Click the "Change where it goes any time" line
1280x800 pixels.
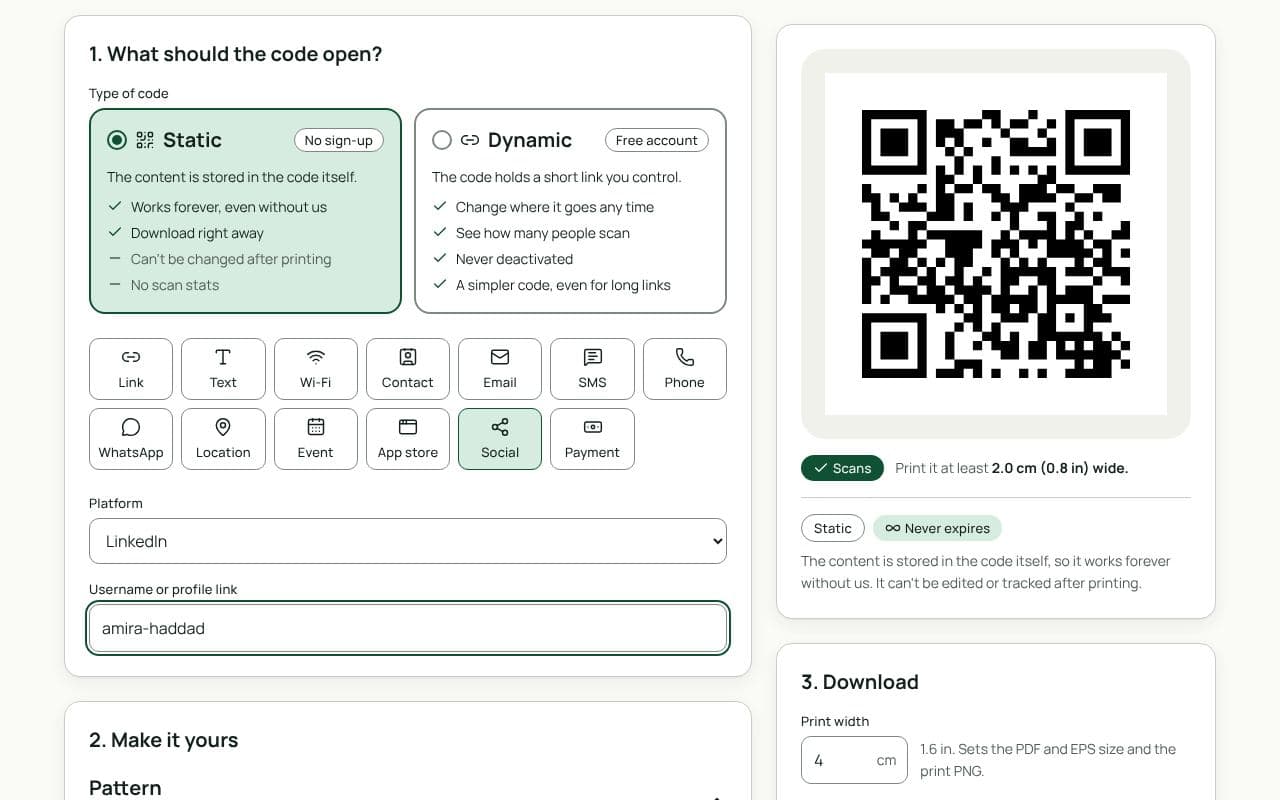pos(555,207)
